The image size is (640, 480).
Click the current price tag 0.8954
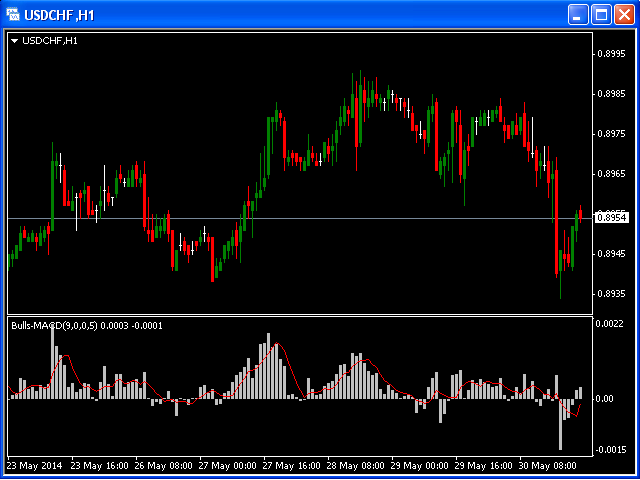611,218
